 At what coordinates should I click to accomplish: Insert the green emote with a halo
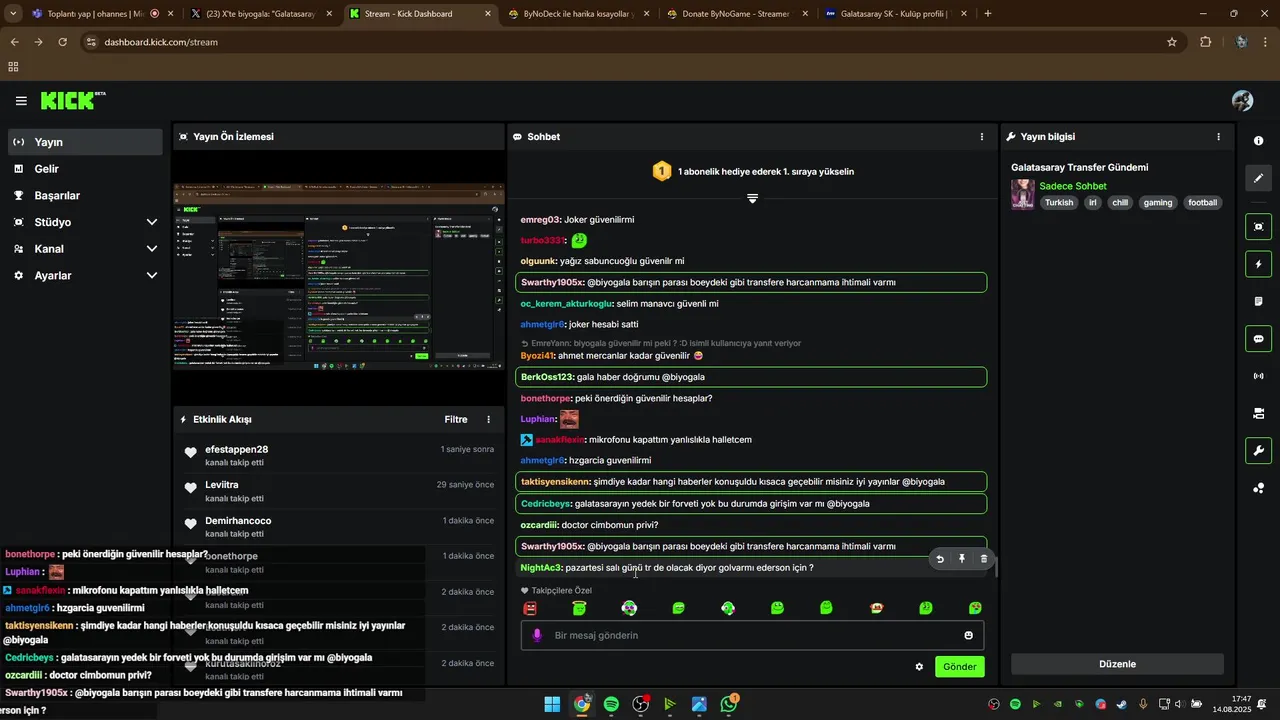(x=579, y=608)
